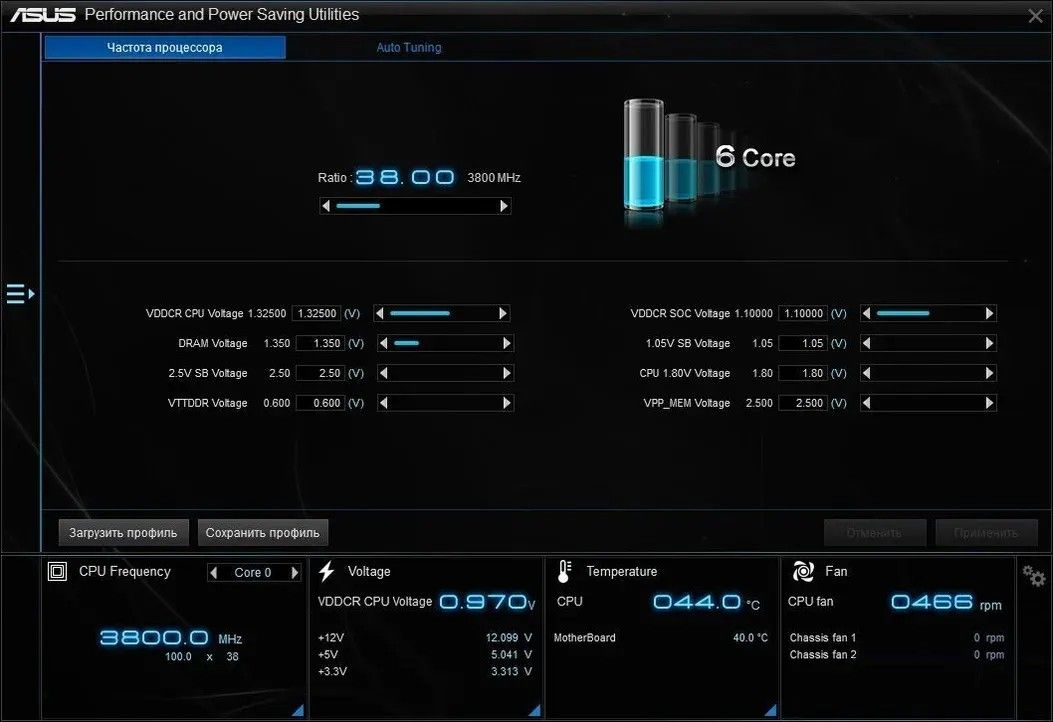Click the DRAM Voltage input field
Viewport: 1053px width, 722px height.
click(x=318, y=343)
